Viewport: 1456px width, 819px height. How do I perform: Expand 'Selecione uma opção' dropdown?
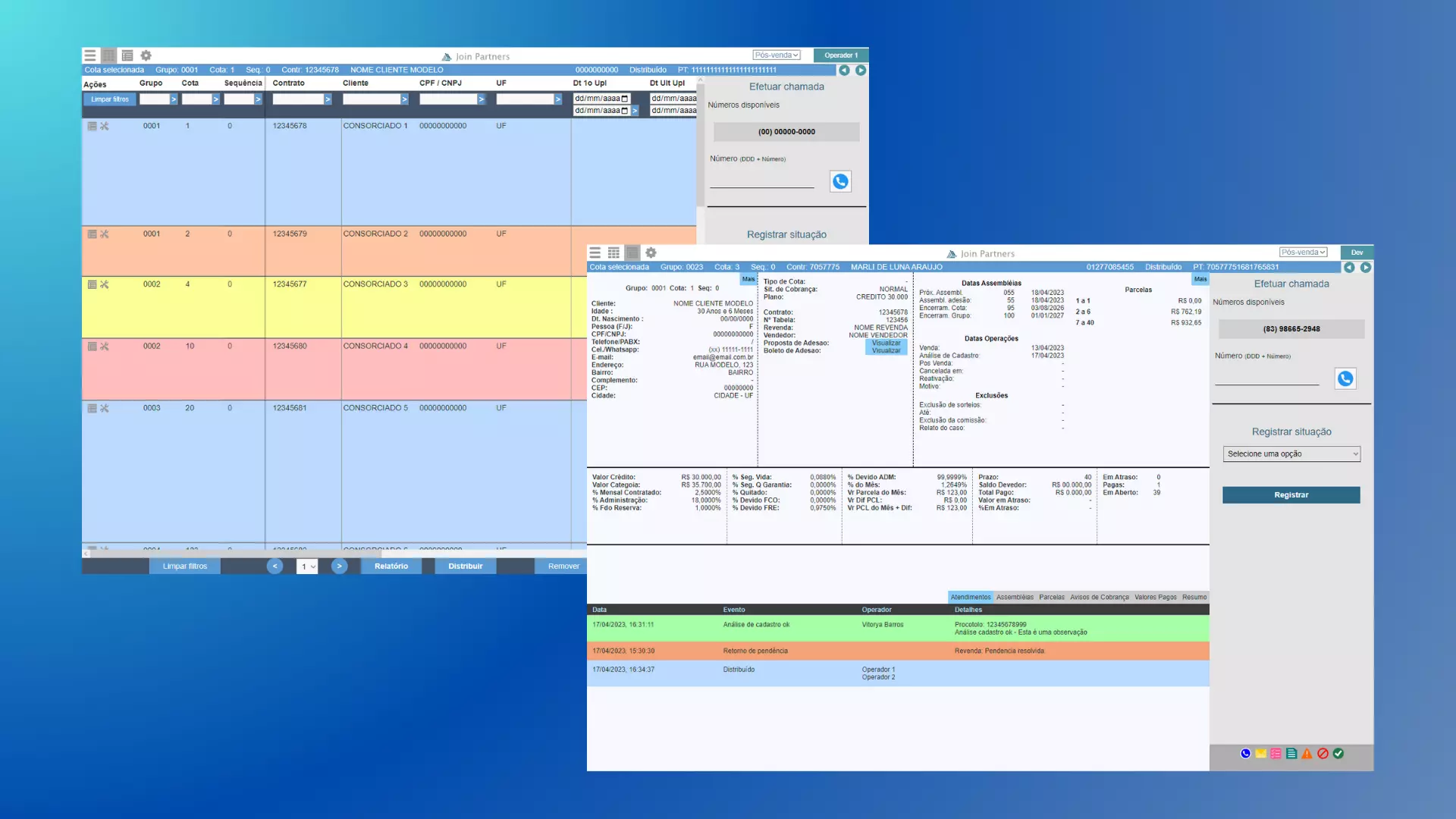point(1291,453)
